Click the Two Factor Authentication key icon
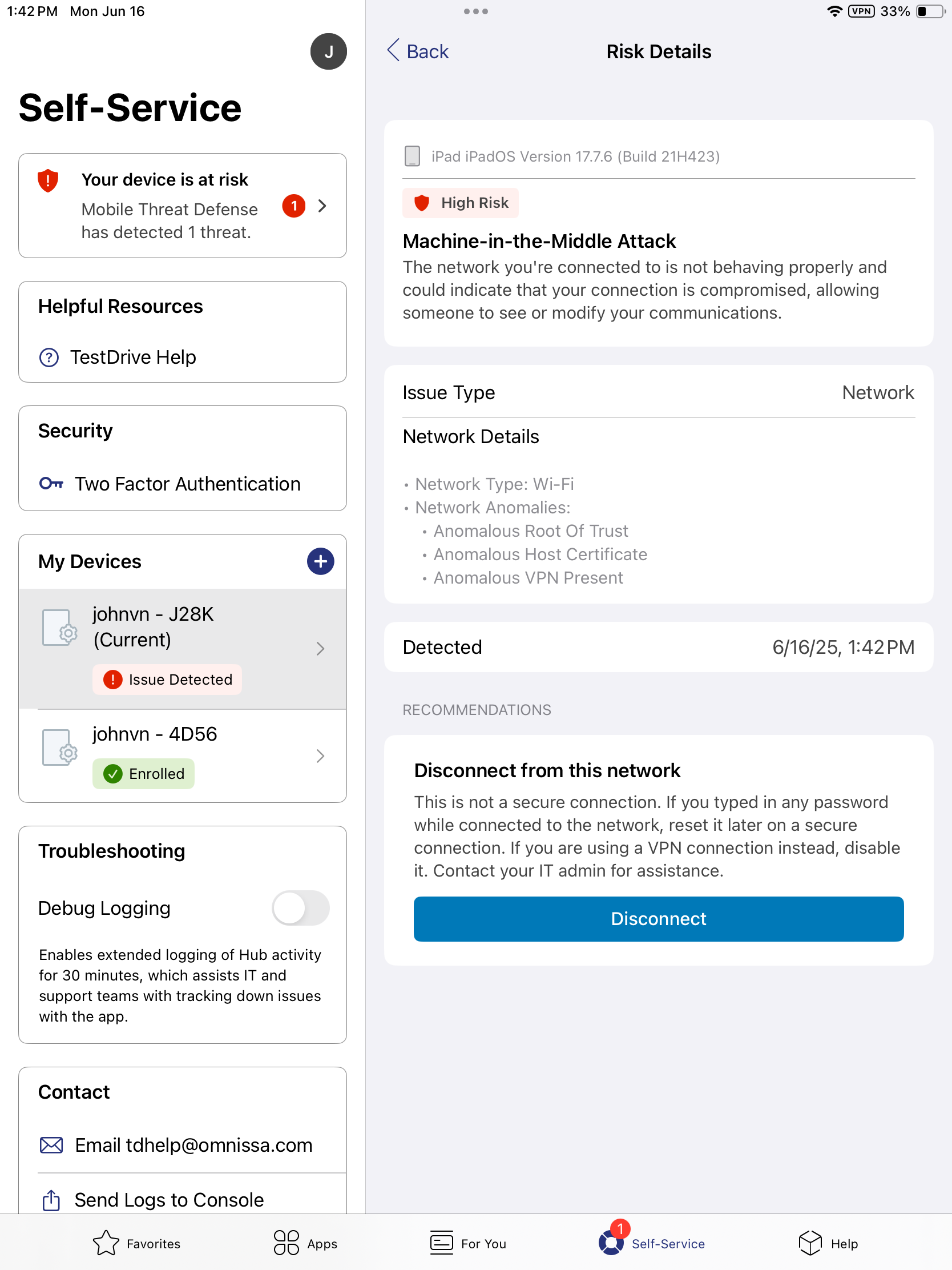The width and height of the screenshot is (952, 1270). tap(51, 484)
